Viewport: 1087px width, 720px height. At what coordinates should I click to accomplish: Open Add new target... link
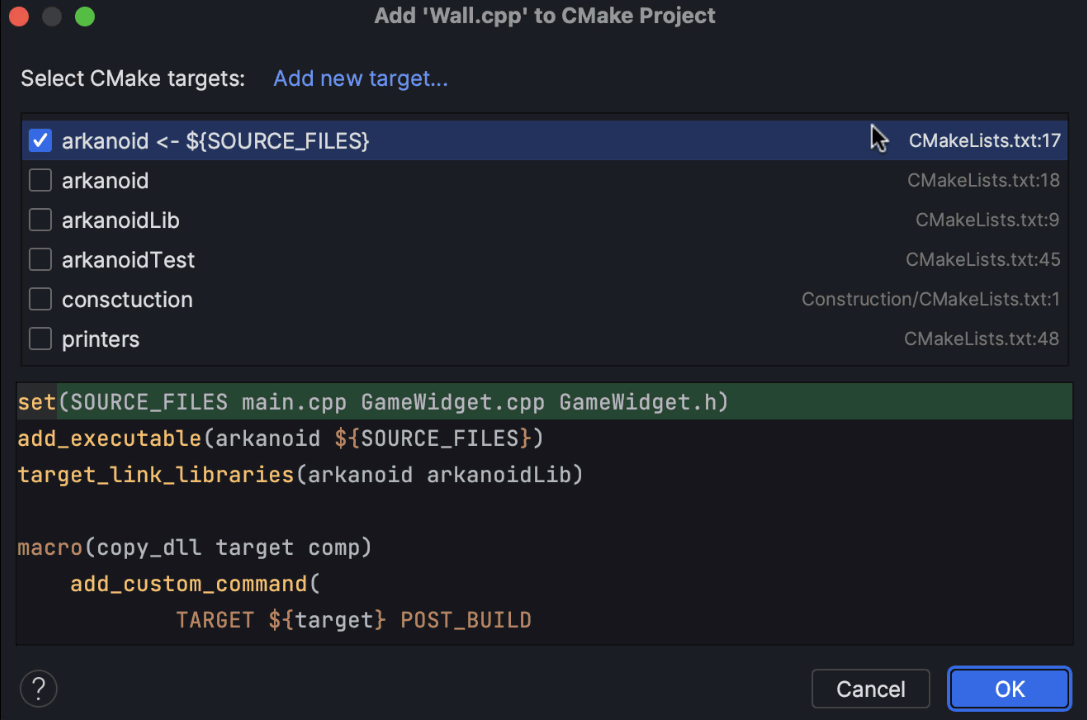[360, 78]
